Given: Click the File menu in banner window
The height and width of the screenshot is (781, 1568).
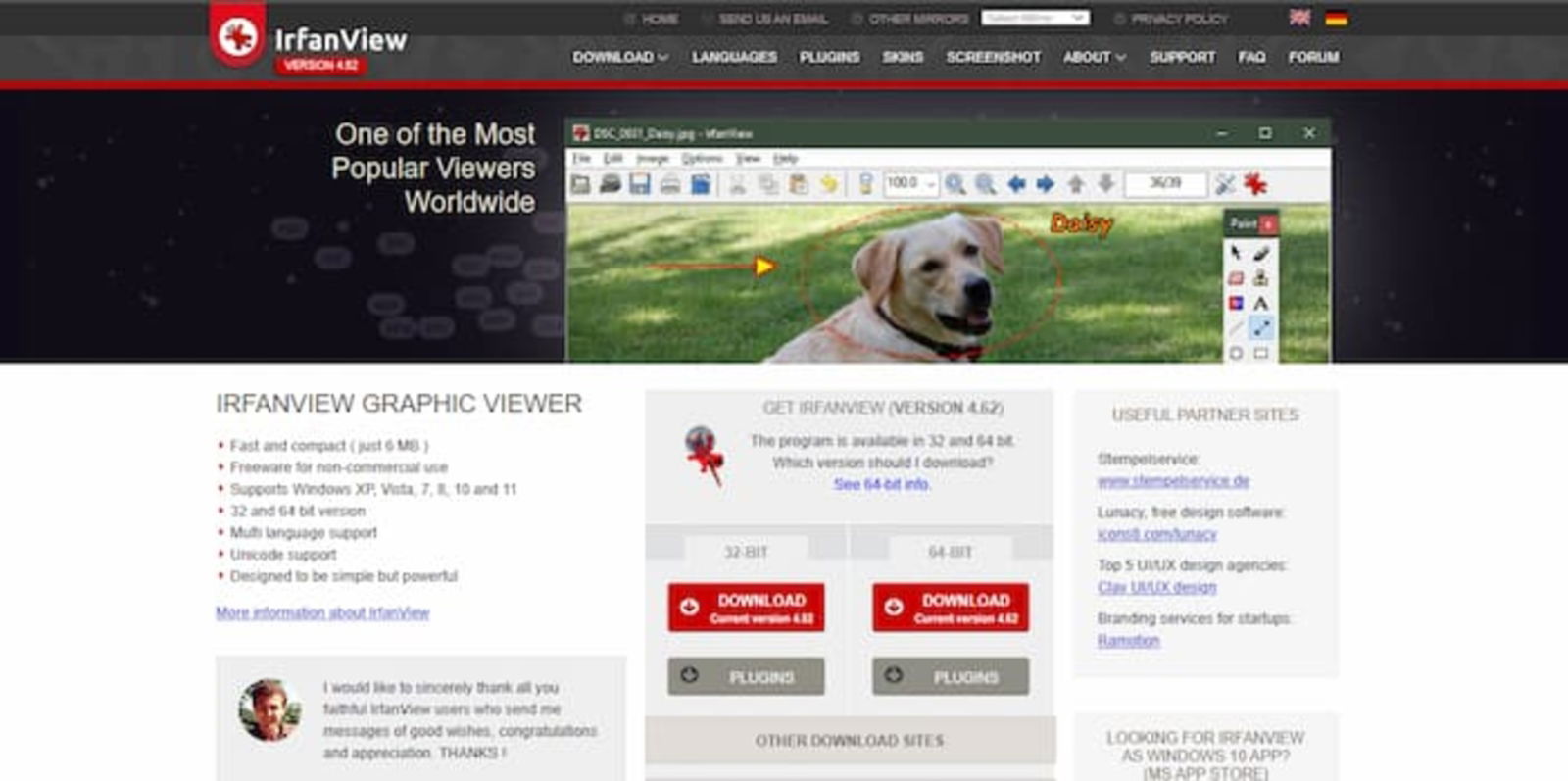Looking at the screenshot, I should [x=582, y=158].
